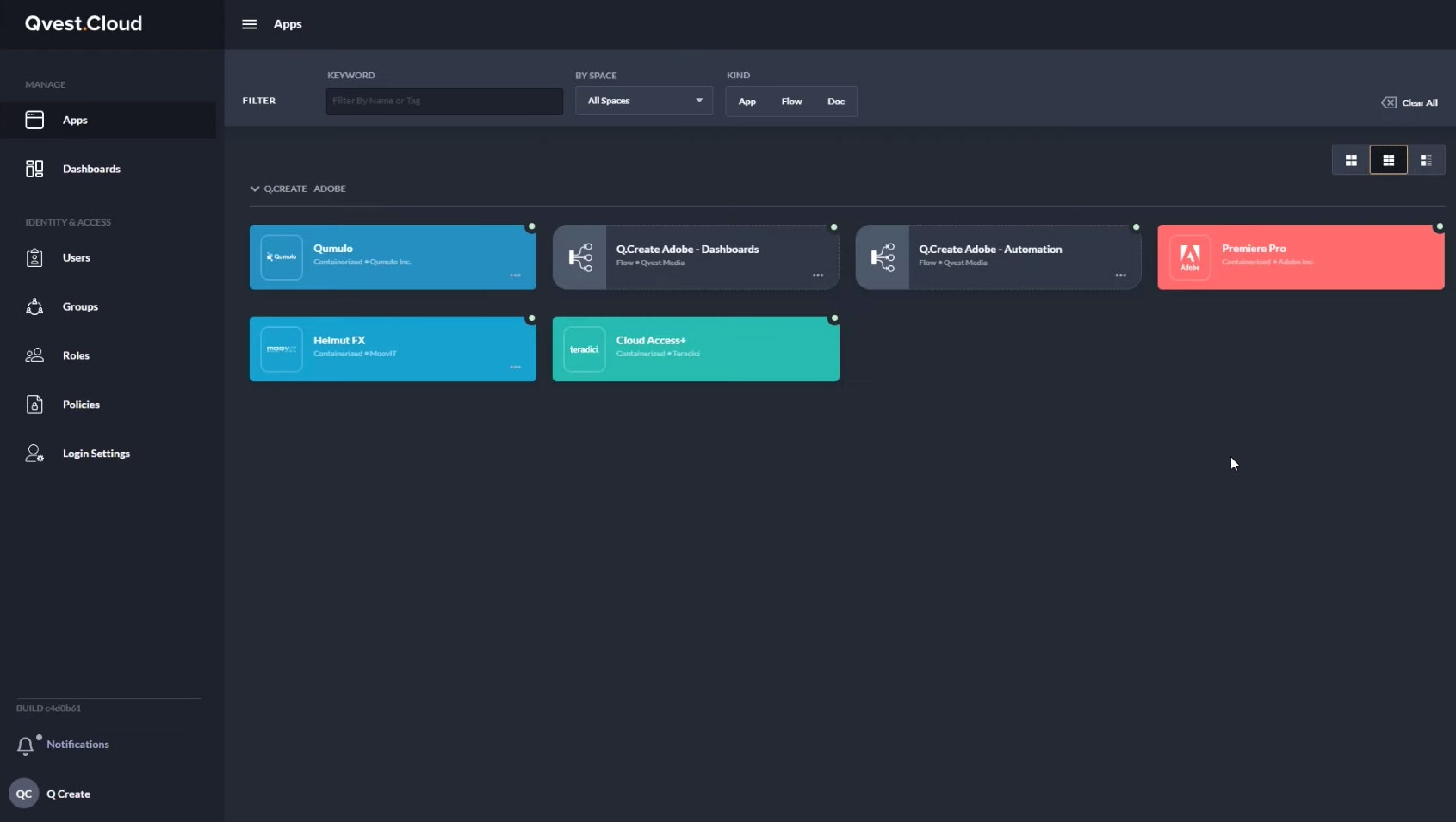Viewport: 1456px width, 822px height.
Task: Click the Clear All backspace icon
Action: (1389, 102)
